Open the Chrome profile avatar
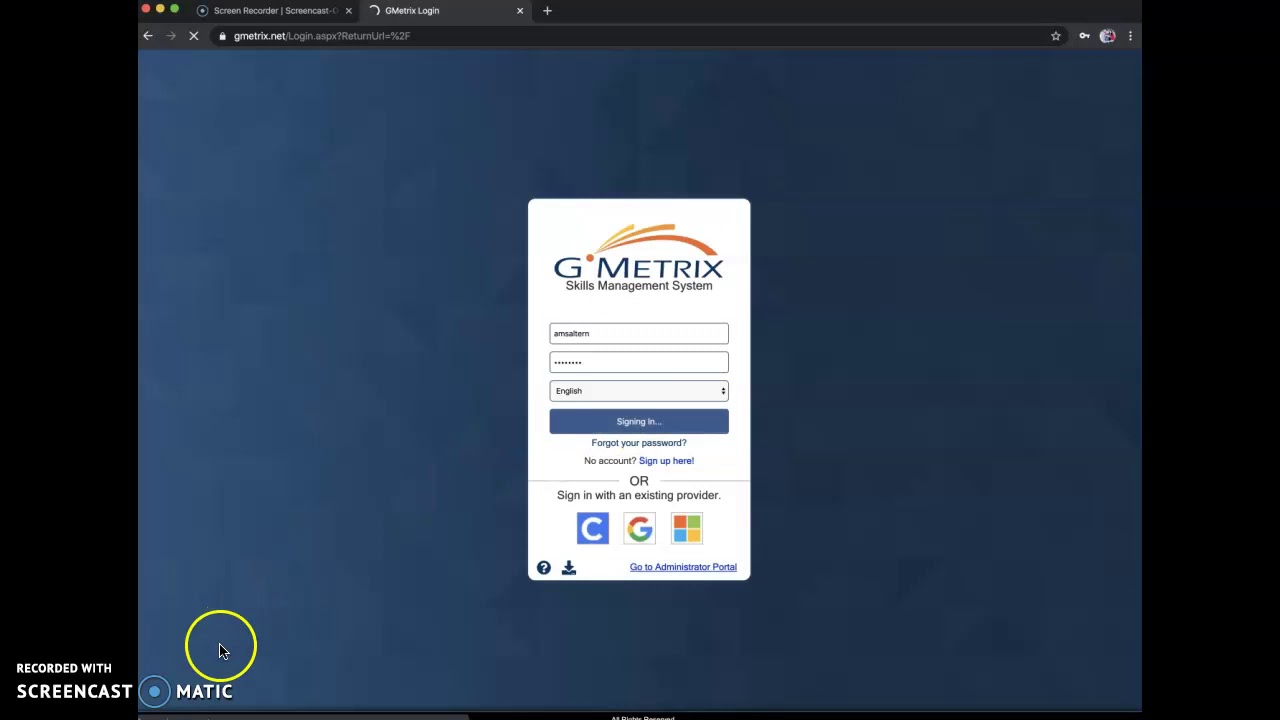 click(1107, 36)
